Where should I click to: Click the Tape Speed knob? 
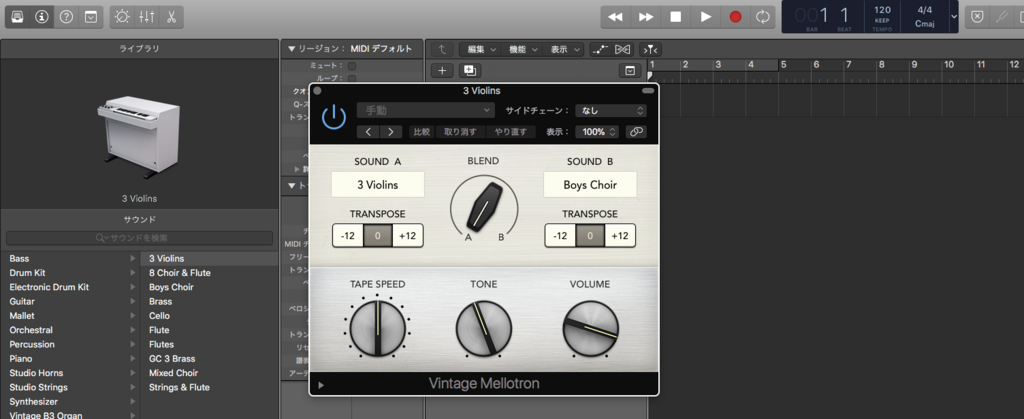377,328
